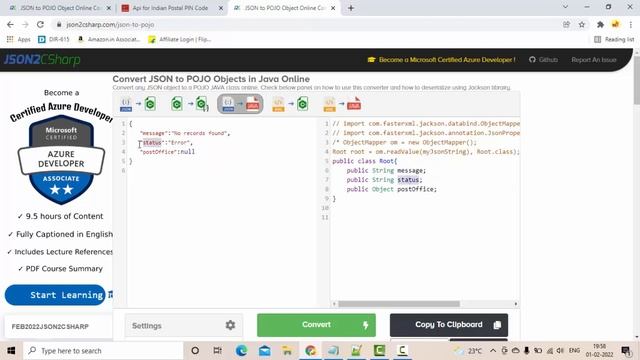Click the JSON2CSharp logo

(42, 60)
